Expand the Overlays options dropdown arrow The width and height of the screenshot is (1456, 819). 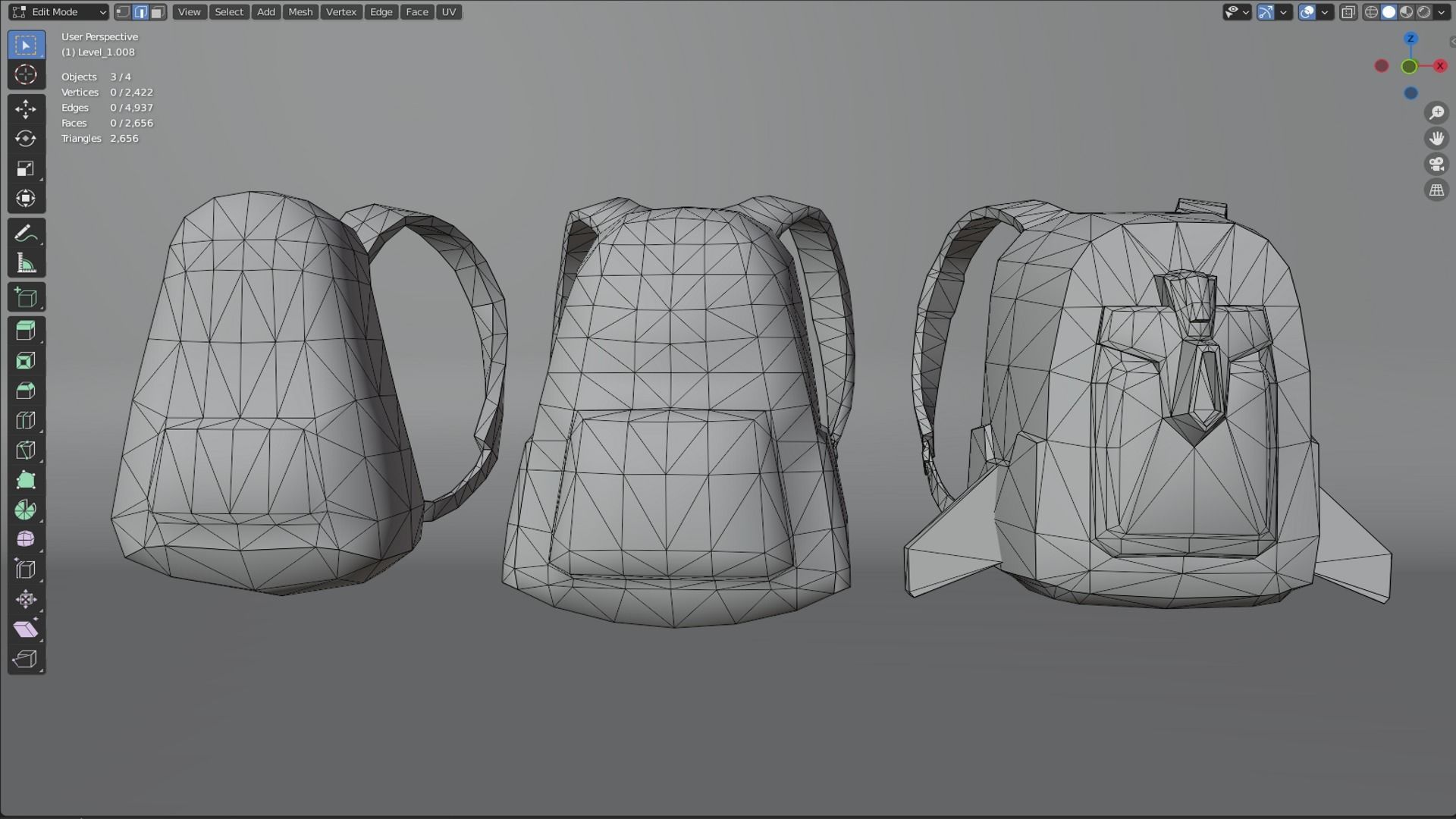click(1325, 12)
